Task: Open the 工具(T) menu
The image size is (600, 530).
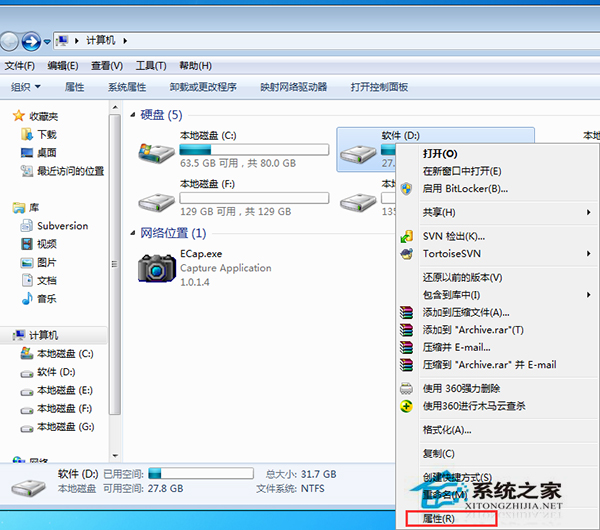Action: pyautogui.click(x=151, y=66)
